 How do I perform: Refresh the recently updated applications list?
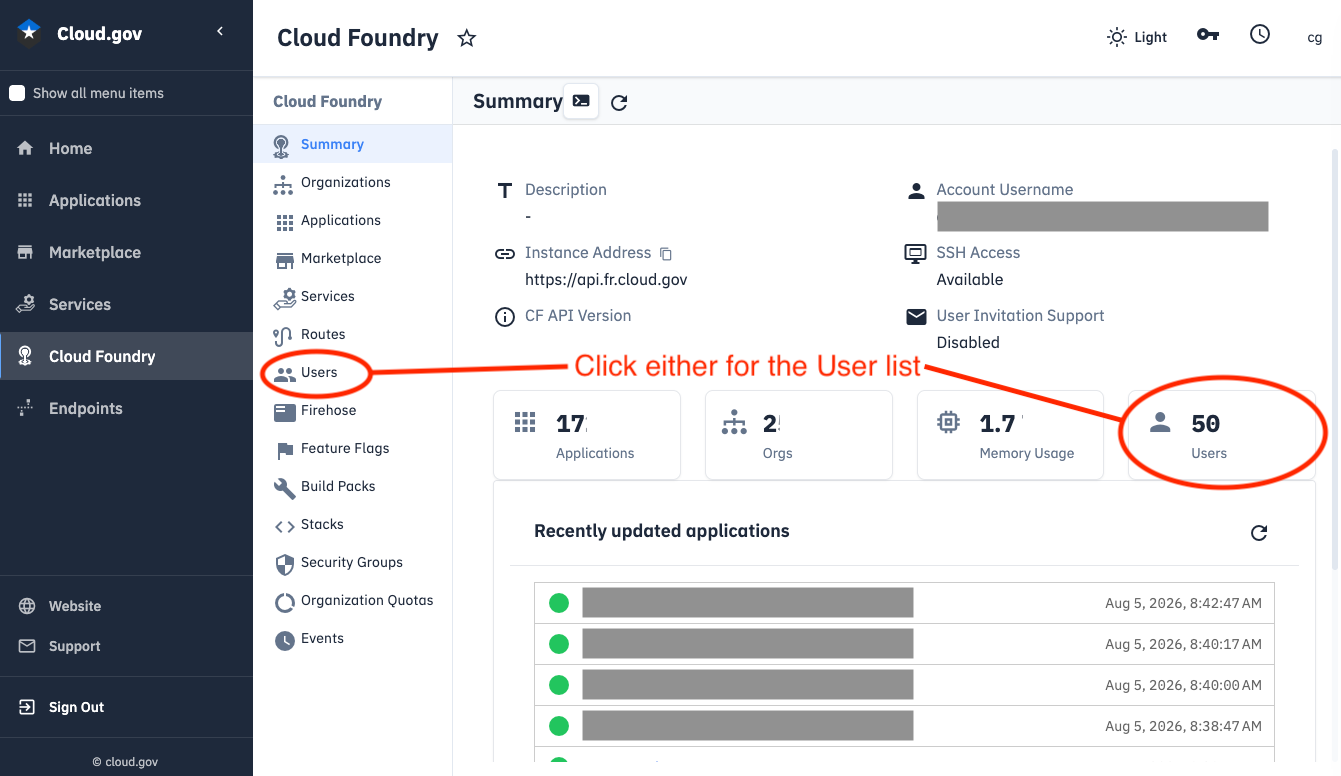(1259, 532)
